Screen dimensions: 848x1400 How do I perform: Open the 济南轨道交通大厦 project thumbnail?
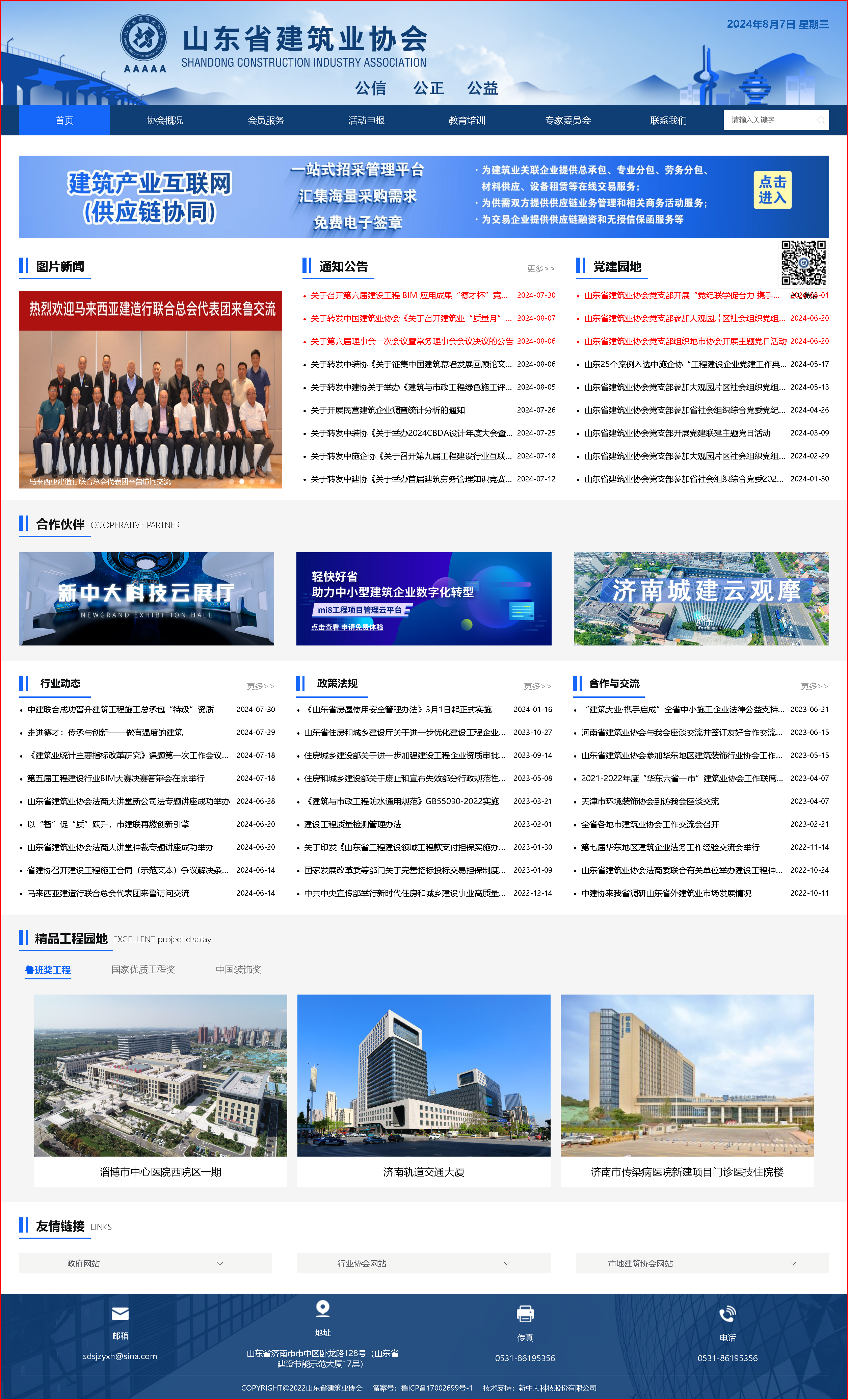coord(424,1075)
